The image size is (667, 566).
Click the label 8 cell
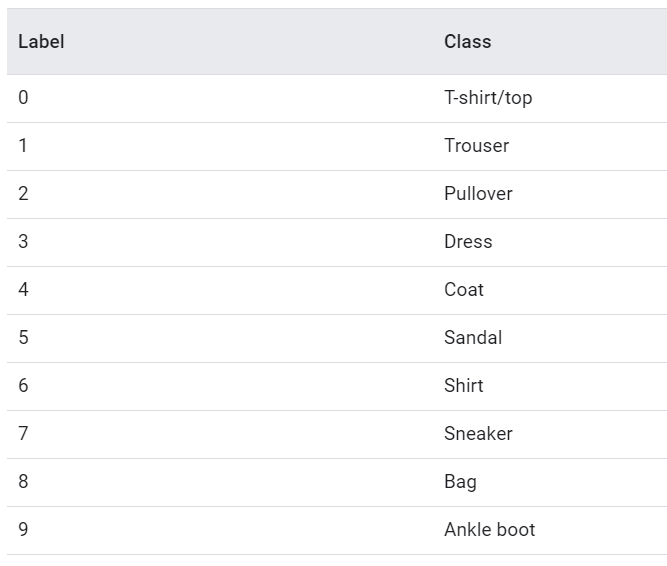(24, 482)
